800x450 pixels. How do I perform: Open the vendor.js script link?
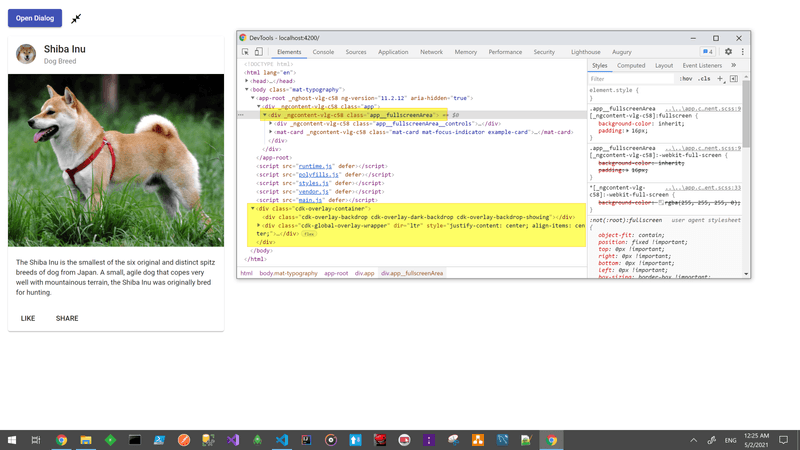(314, 192)
